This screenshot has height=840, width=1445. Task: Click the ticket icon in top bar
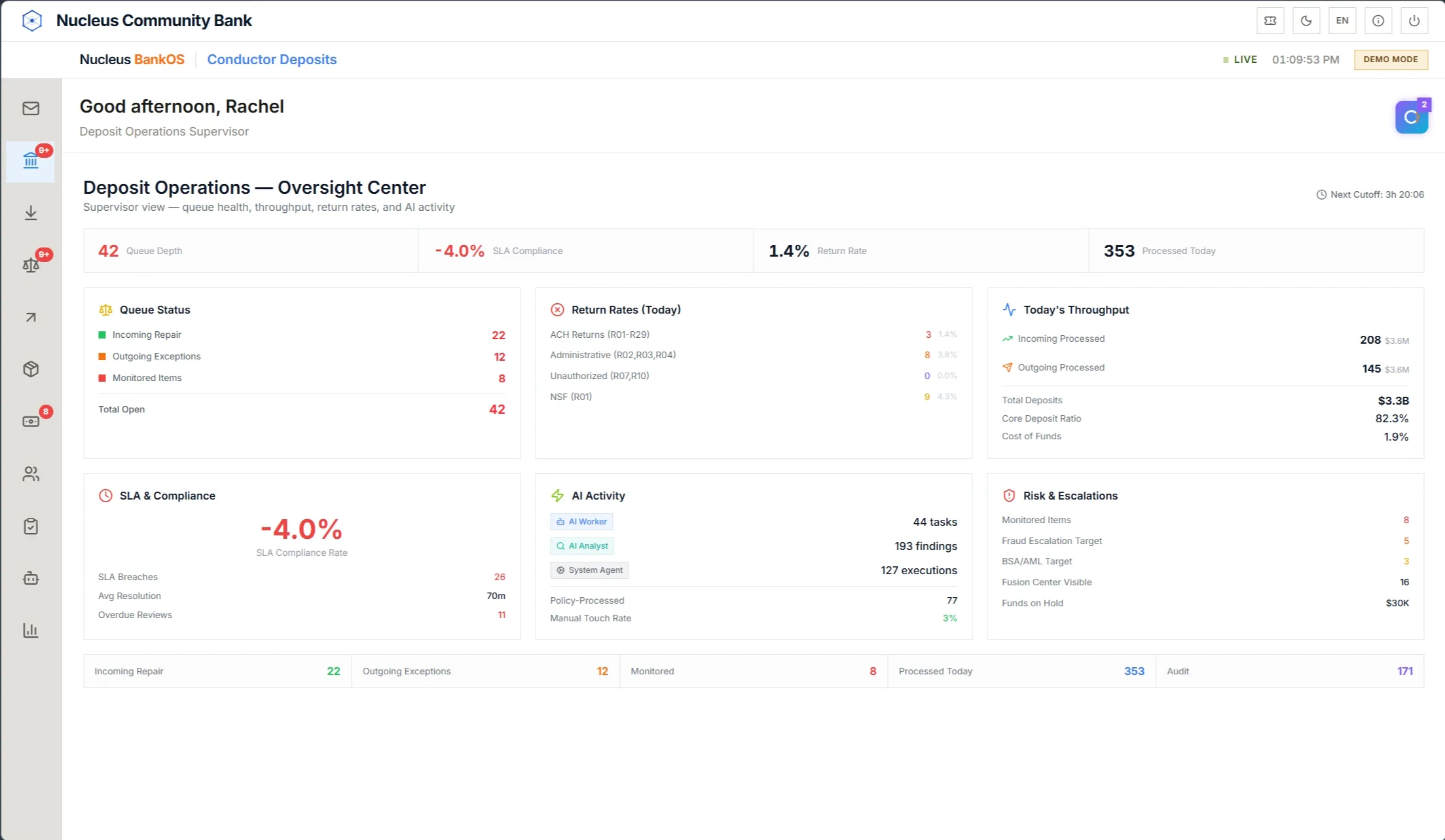pos(1270,21)
